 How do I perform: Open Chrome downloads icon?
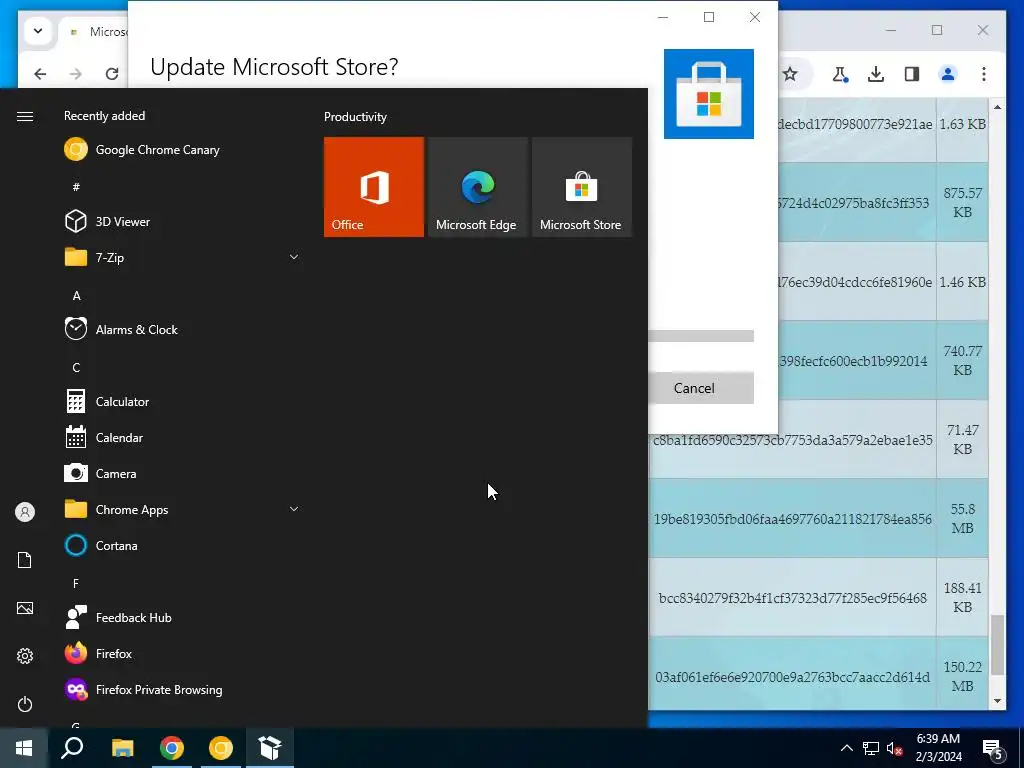[876, 74]
